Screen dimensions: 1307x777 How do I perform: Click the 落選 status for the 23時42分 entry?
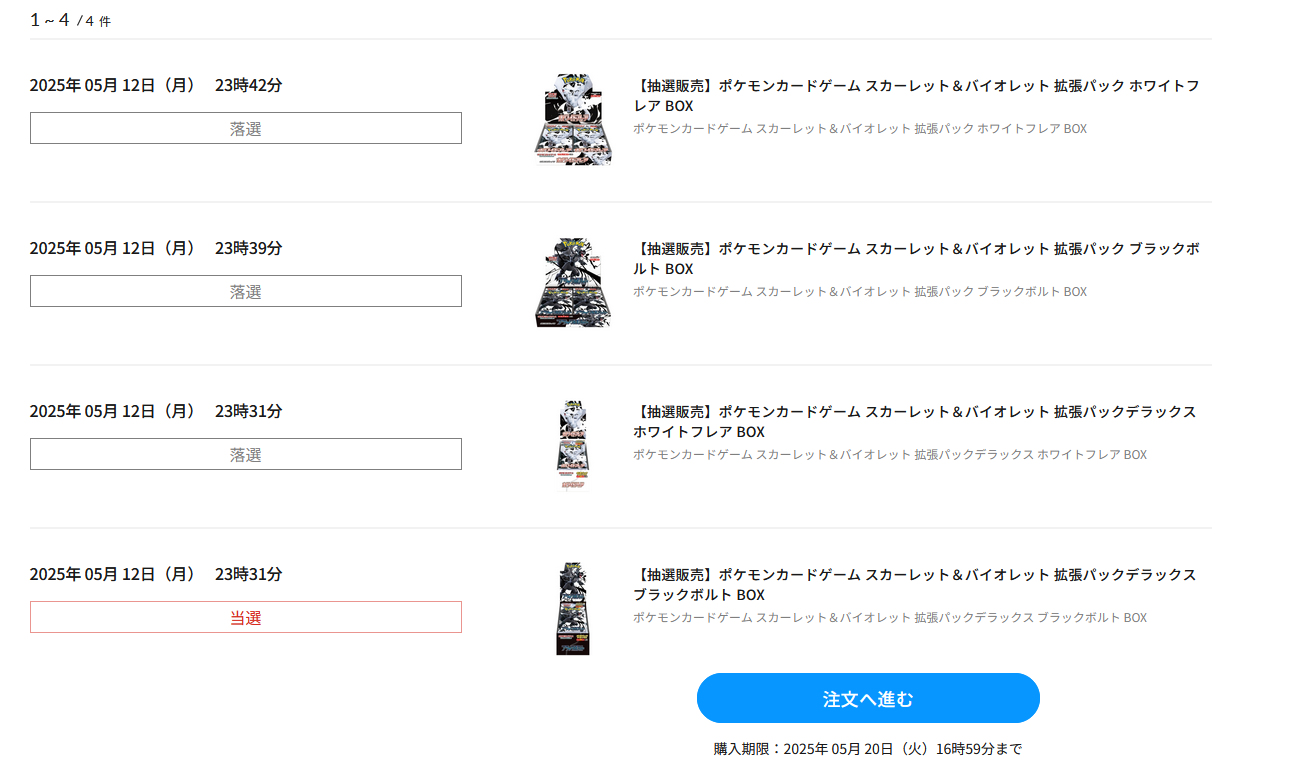(246, 128)
